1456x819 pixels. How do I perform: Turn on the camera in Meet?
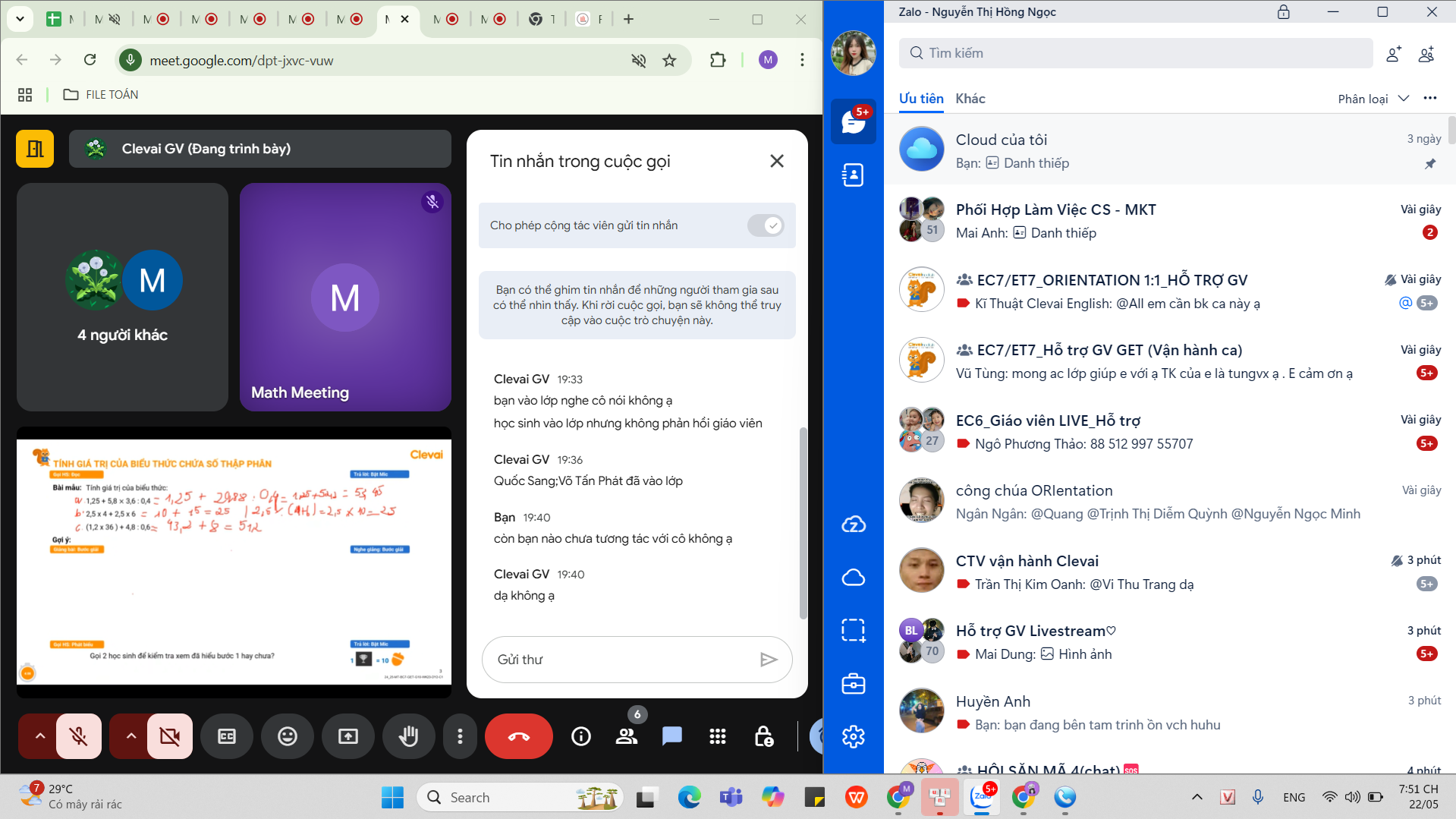pyautogui.click(x=170, y=736)
